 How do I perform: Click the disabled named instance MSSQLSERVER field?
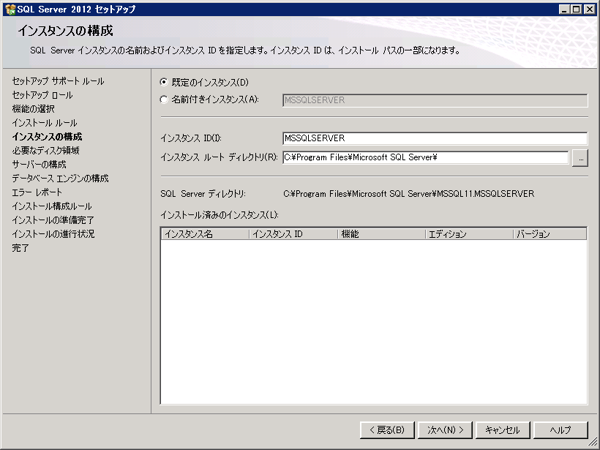click(x=435, y=100)
